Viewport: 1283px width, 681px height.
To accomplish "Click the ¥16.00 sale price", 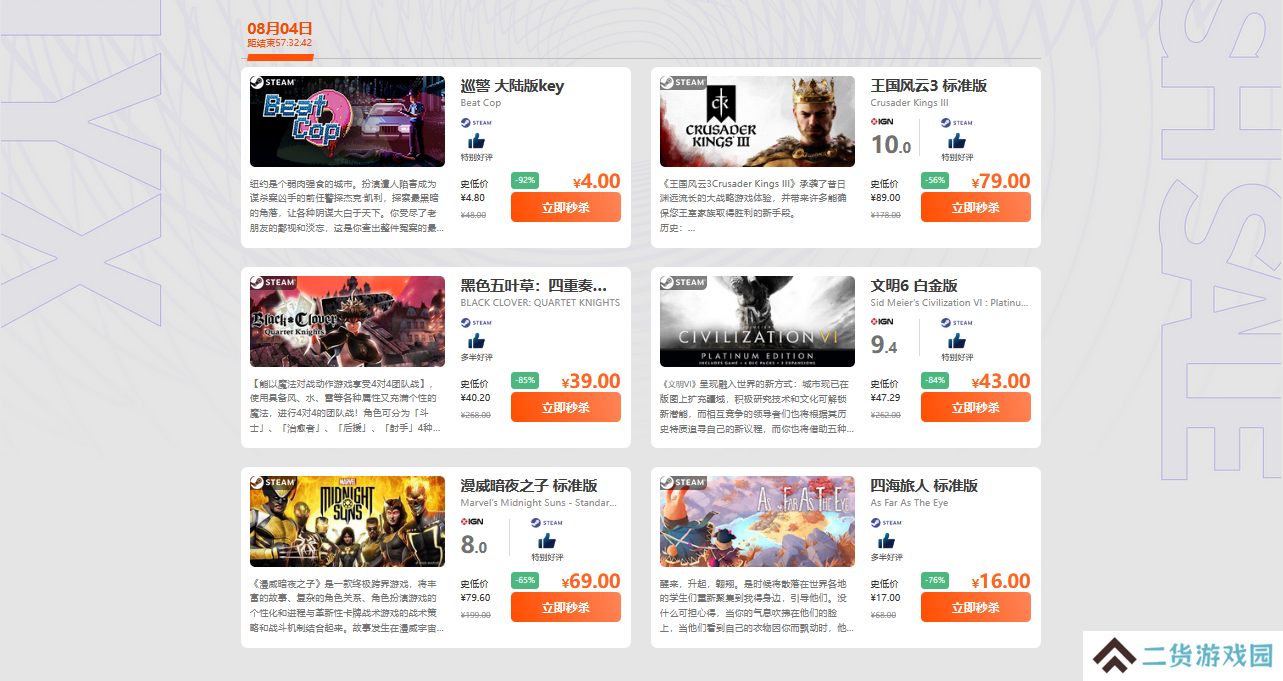I will coord(1001,581).
